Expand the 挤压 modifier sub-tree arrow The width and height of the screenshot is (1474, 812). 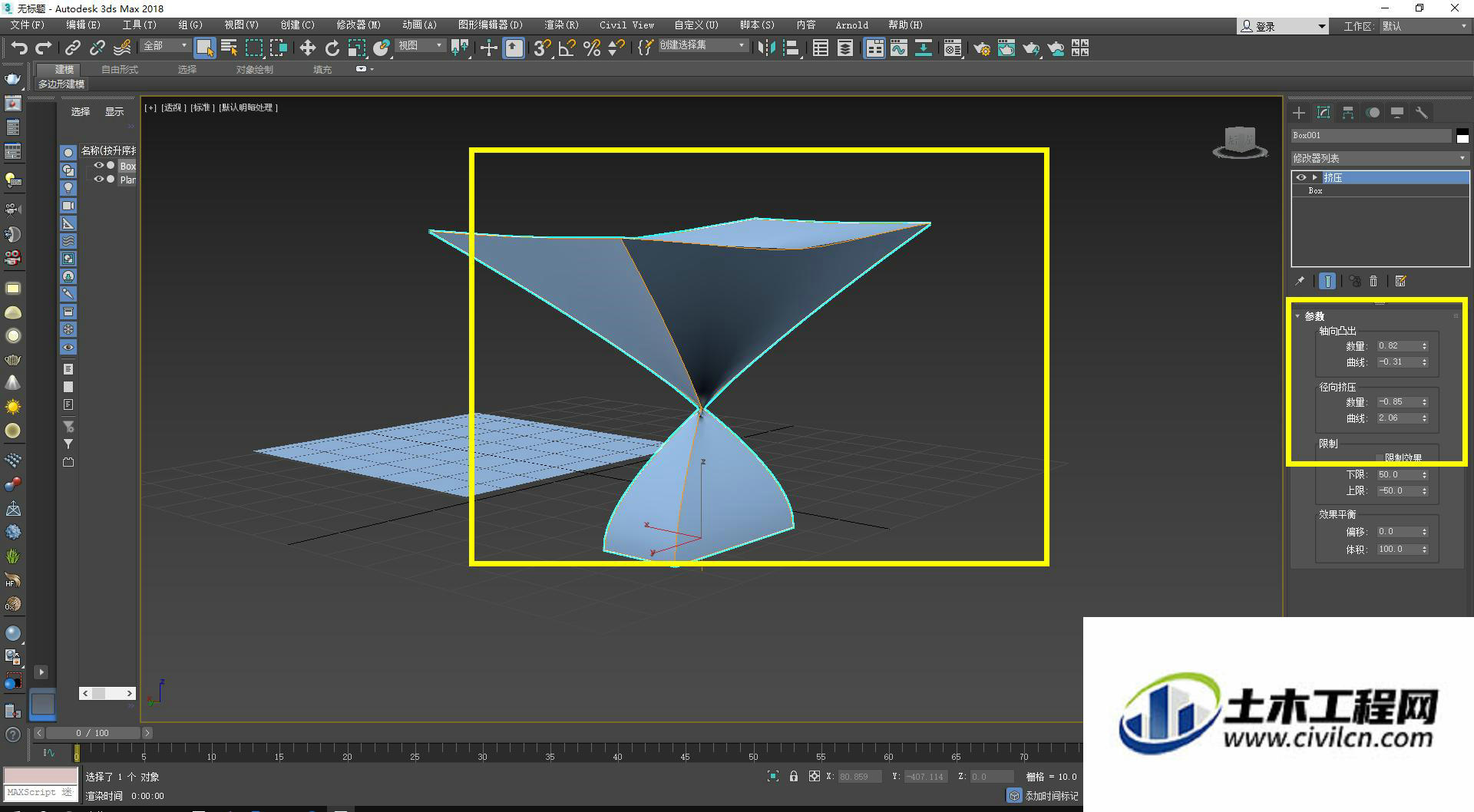coord(1315,177)
